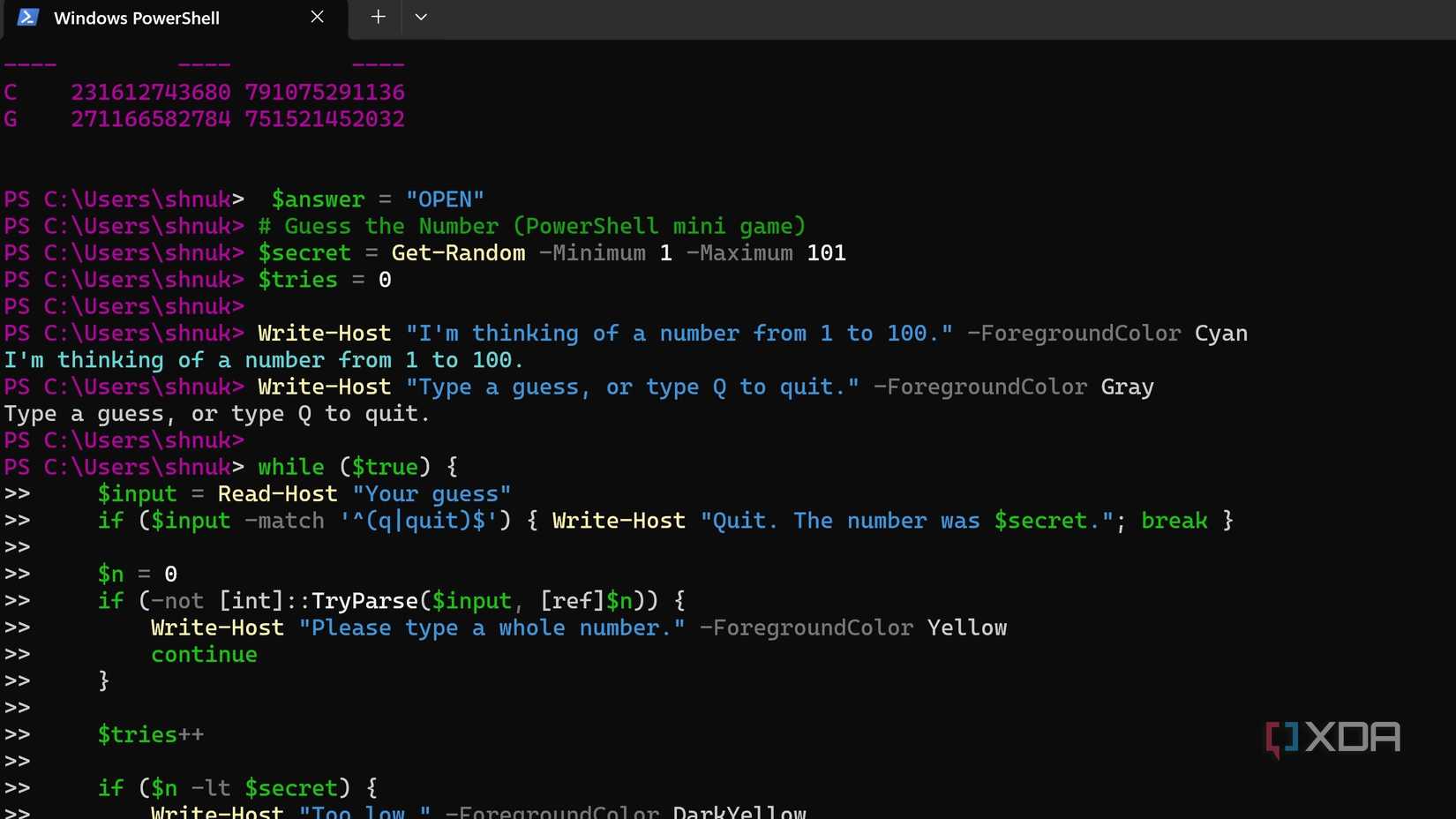Click the 'continue' keyword

204,655
